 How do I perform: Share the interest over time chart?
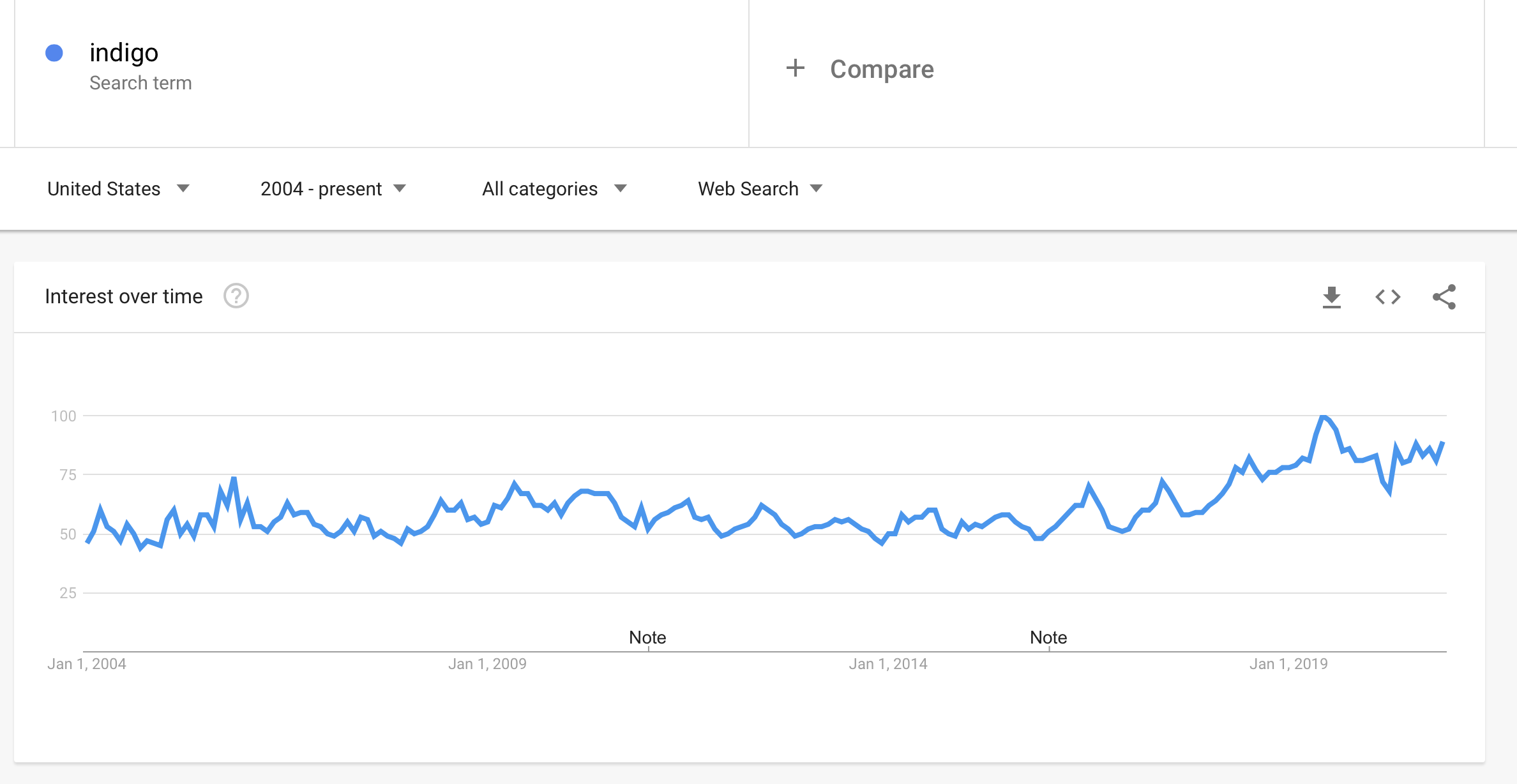click(x=1444, y=297)
